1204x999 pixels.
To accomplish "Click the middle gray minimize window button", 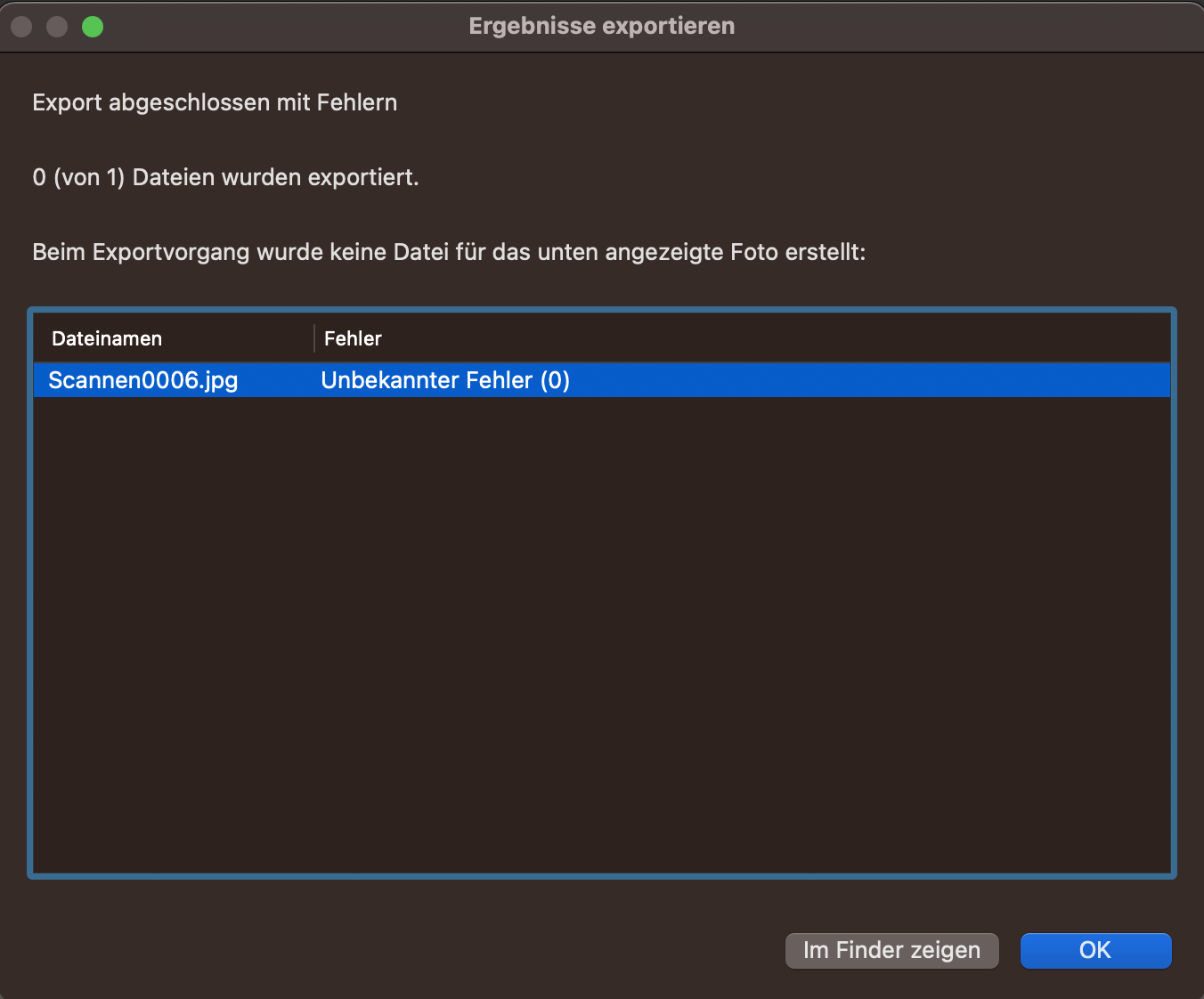I will pyautogui.click(x=57, y=27).
